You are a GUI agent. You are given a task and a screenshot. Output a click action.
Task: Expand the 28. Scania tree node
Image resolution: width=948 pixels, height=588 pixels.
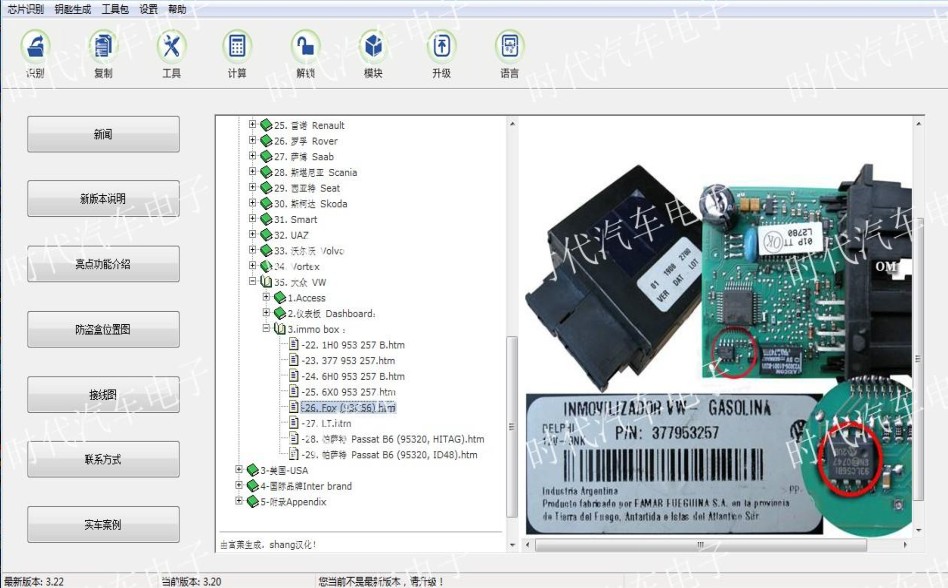(253, 171)
